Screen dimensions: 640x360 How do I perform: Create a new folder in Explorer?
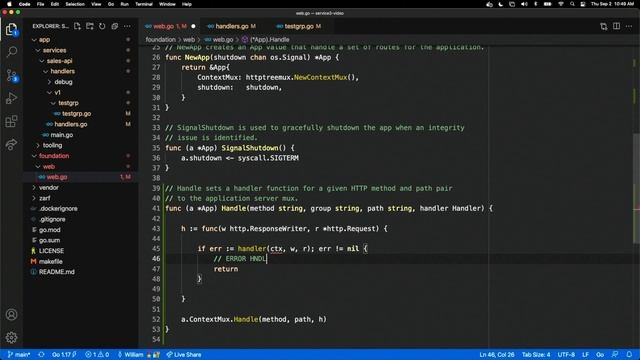[90, 26]
